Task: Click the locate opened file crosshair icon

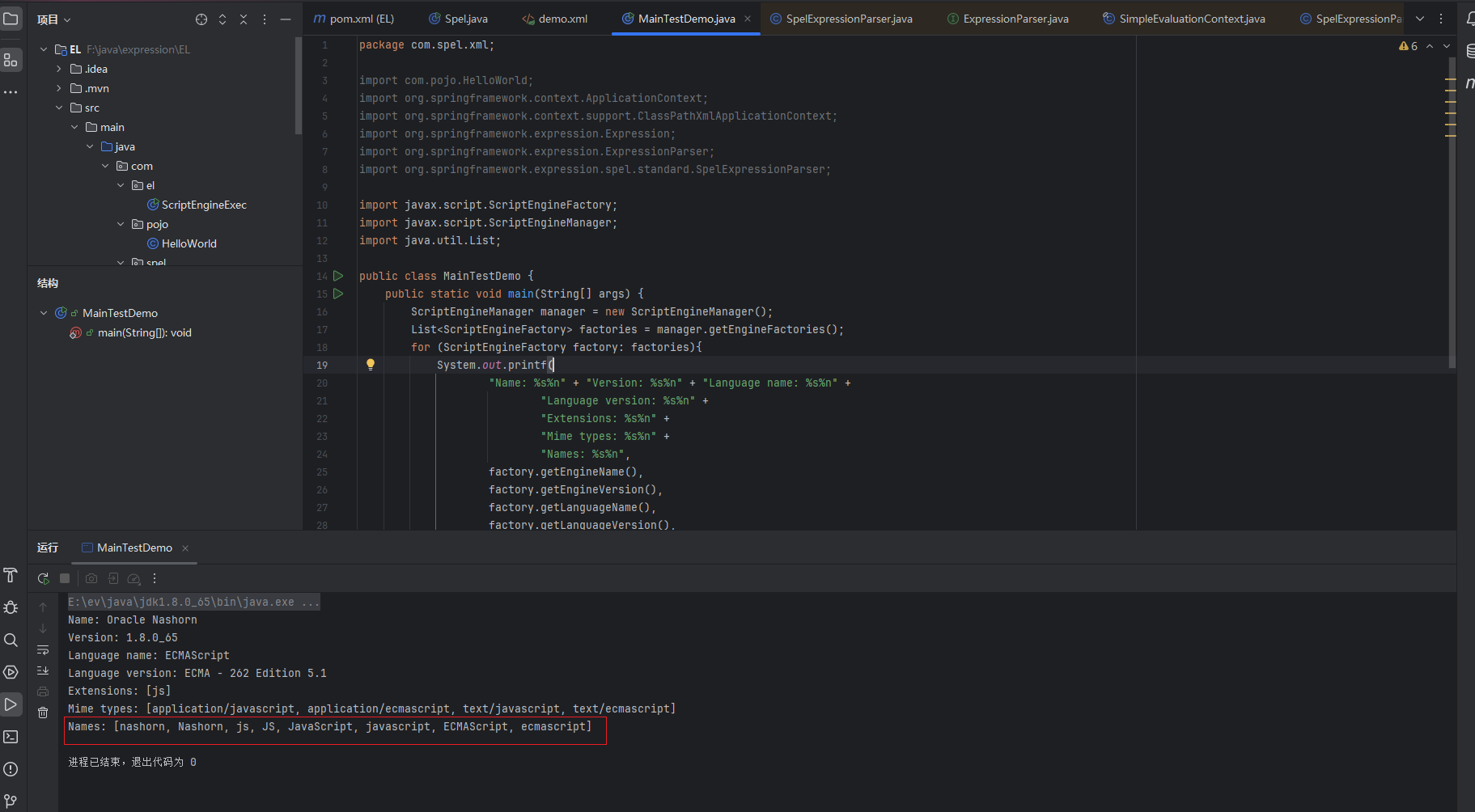Action: tap(201, 19)
